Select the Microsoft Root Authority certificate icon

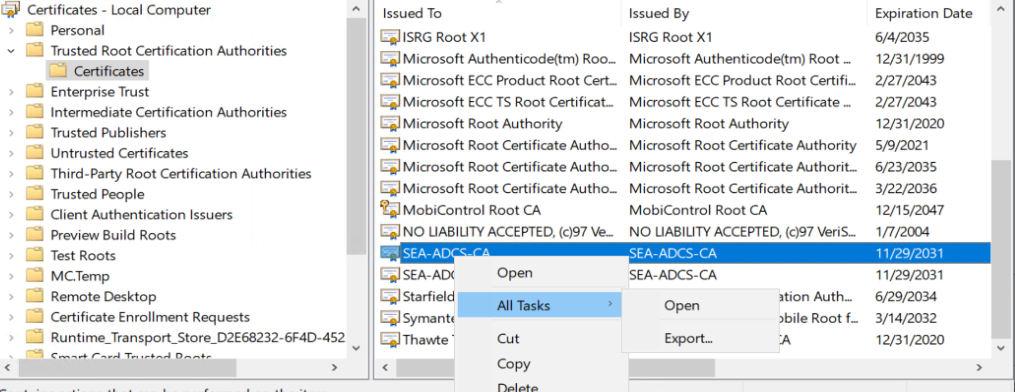click(x=389, y=124)
